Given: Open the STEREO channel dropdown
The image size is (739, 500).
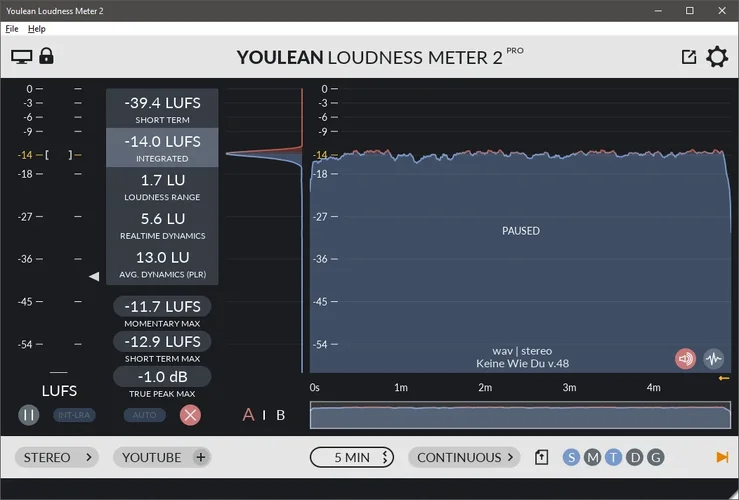Looking at the screenshot, I should pos(57,458).
